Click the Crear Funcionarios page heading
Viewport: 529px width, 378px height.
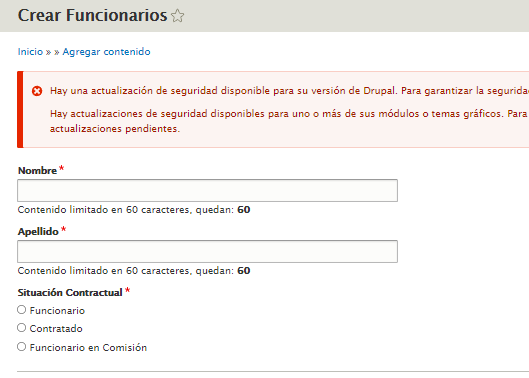(92, 16)
